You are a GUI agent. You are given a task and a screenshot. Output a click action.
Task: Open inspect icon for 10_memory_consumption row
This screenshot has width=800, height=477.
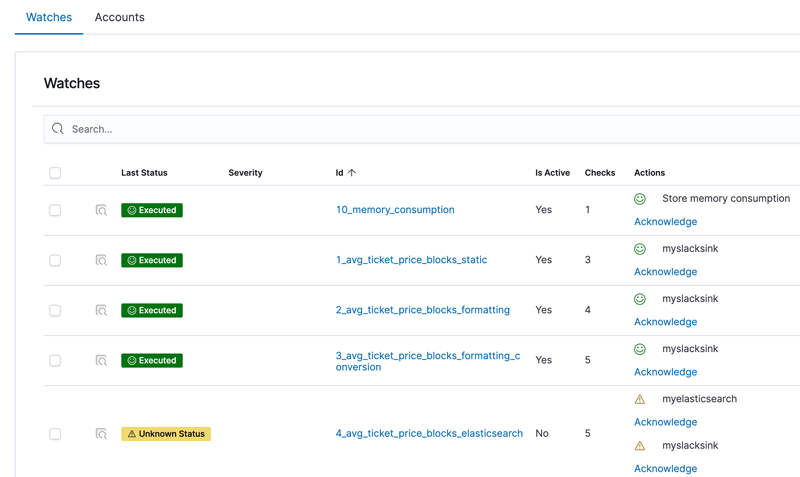[x=101, y=210]
